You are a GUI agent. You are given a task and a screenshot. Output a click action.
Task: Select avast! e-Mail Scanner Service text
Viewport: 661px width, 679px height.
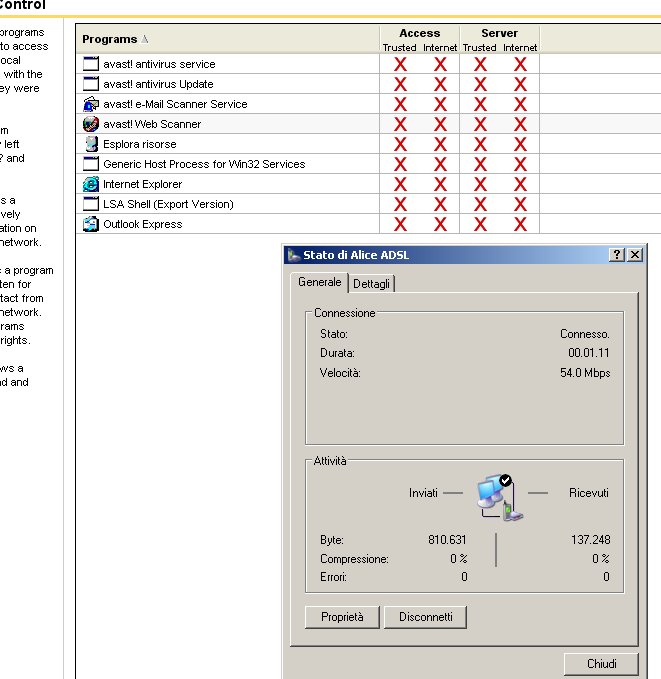(175, 104)
